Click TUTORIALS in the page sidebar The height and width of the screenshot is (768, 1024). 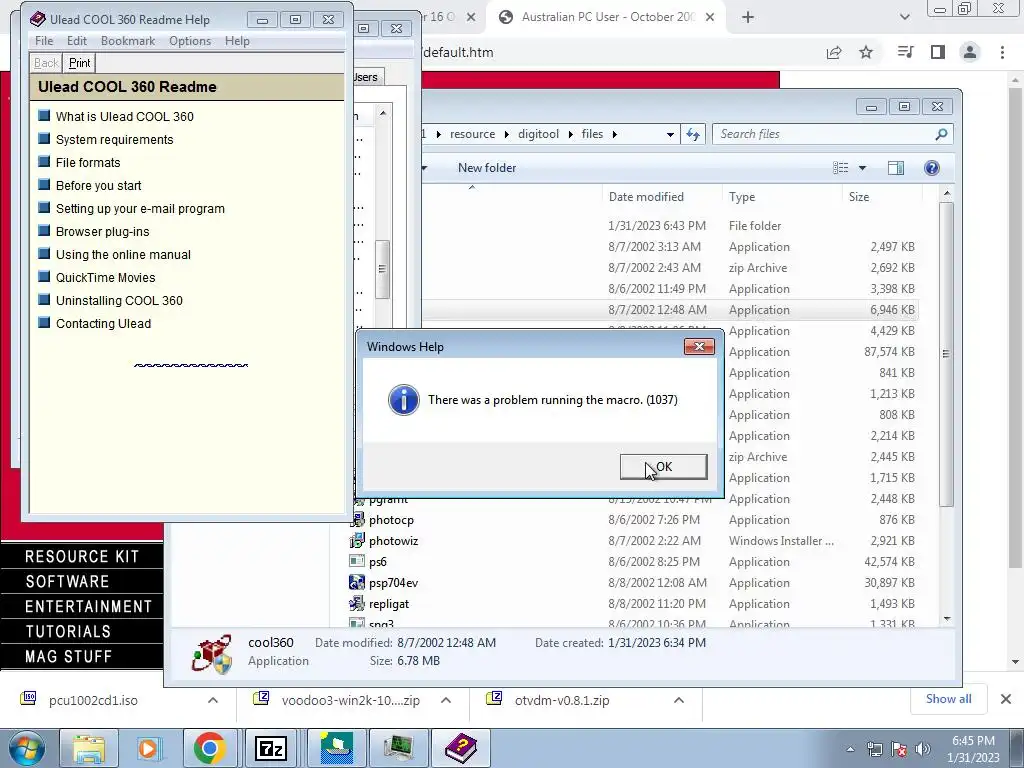[x=68, y=632]
